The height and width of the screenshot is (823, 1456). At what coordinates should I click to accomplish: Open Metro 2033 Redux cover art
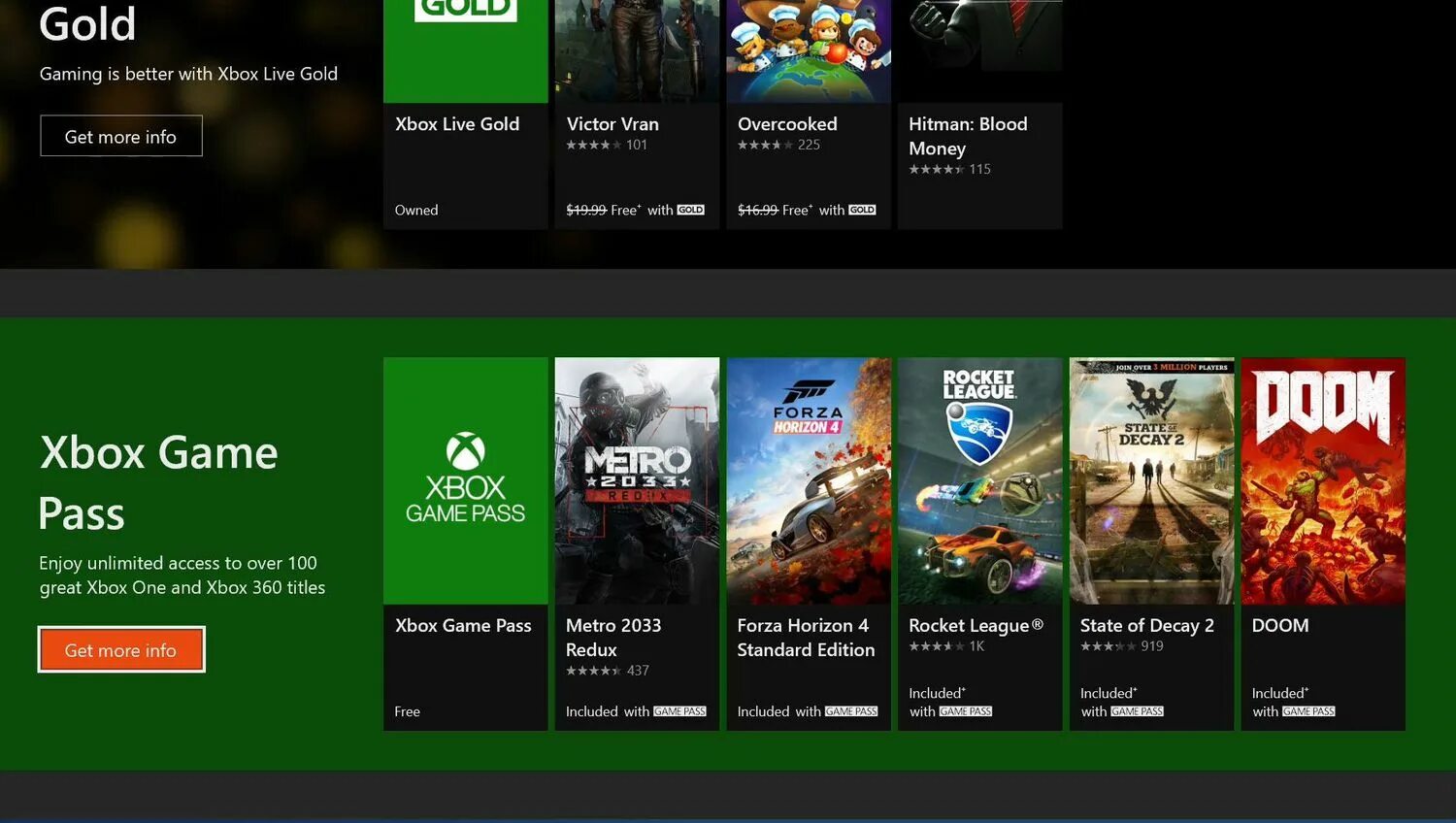pos(637,480)
